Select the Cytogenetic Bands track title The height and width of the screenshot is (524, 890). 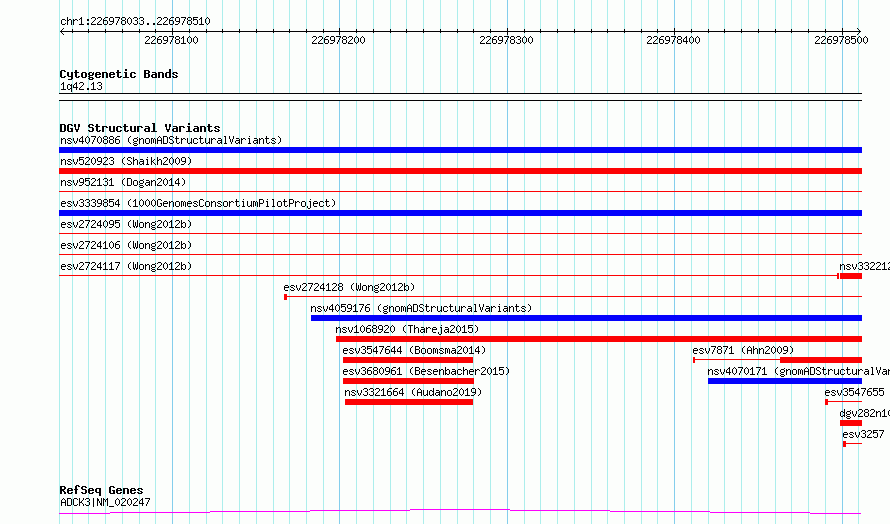tap(119, 74)
